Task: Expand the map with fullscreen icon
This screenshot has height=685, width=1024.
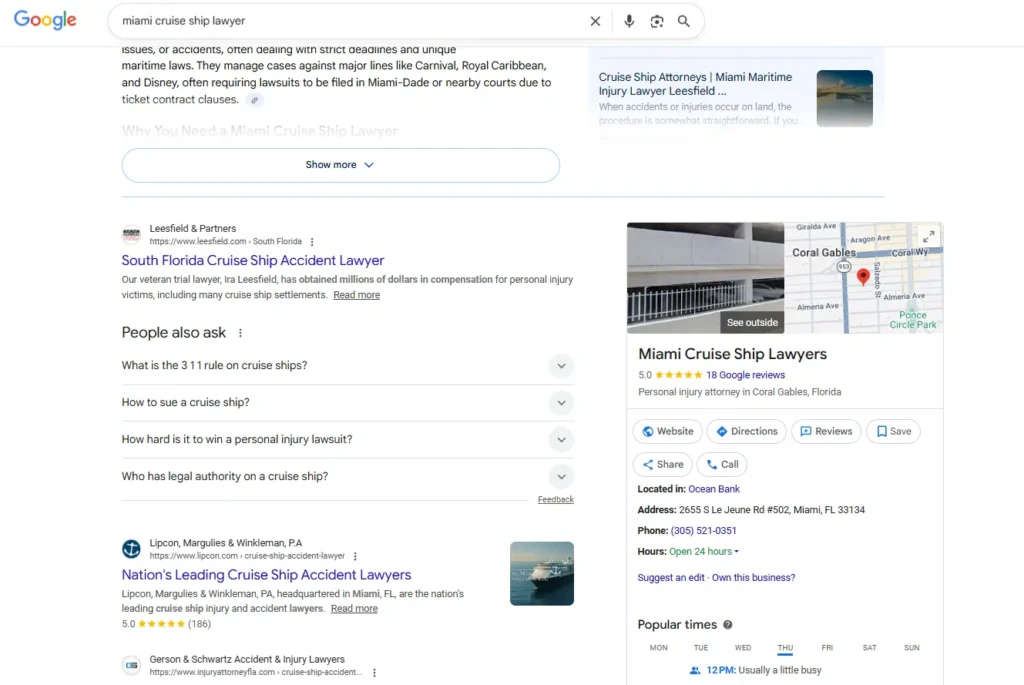Action: [928, 237]
